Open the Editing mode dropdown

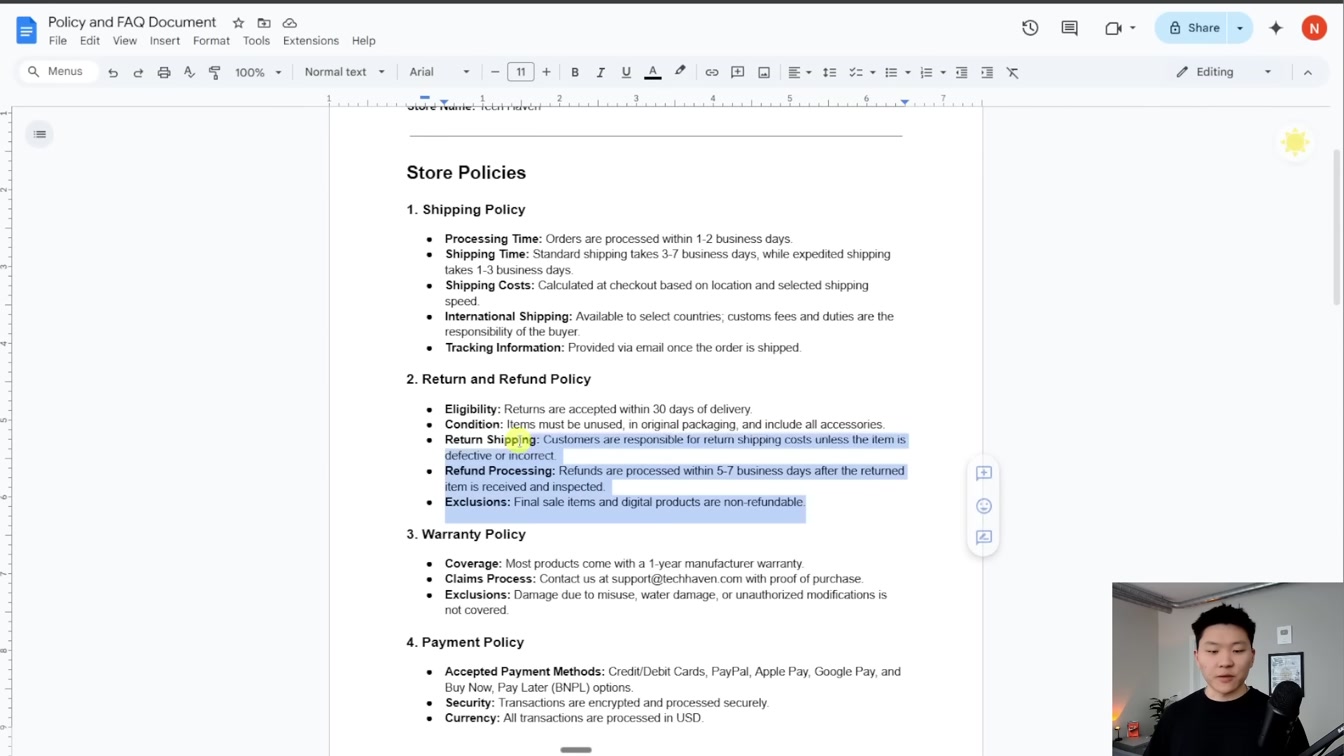pos(1224,72)
